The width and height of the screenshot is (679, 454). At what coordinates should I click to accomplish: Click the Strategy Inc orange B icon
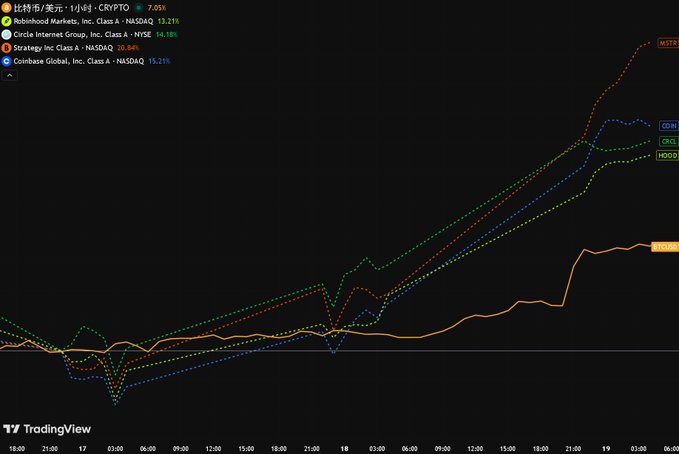(6, 48)
